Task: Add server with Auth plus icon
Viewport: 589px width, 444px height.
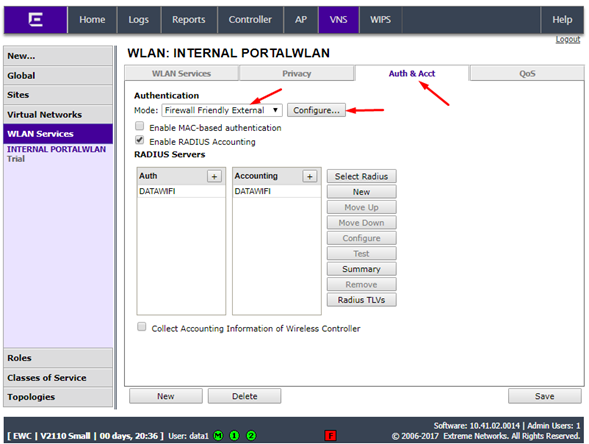Action: (x=214, y=176)
